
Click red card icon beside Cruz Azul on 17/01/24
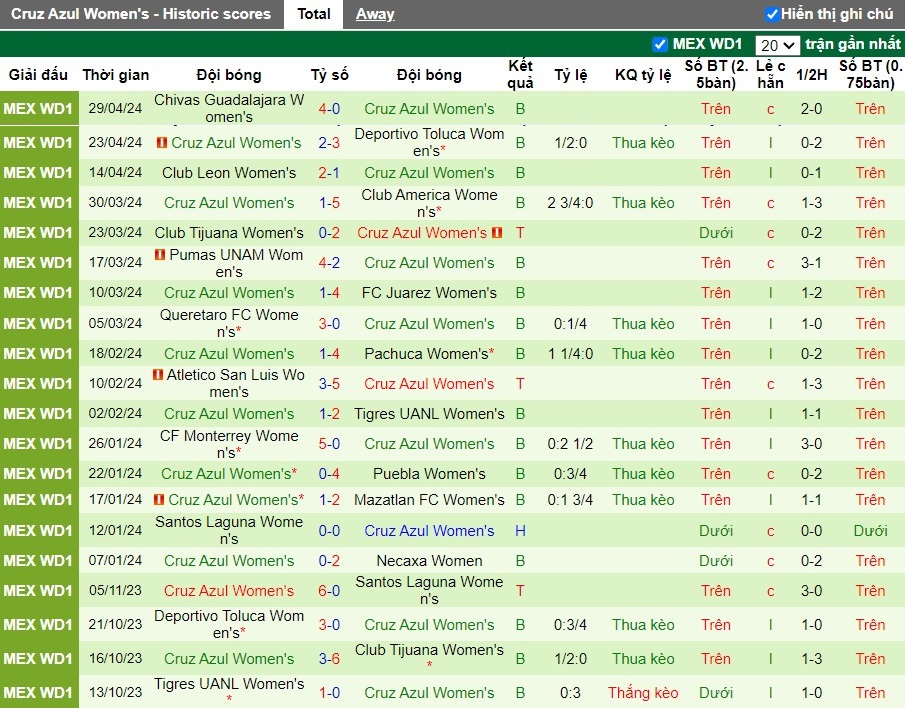[x=159, y=499]
